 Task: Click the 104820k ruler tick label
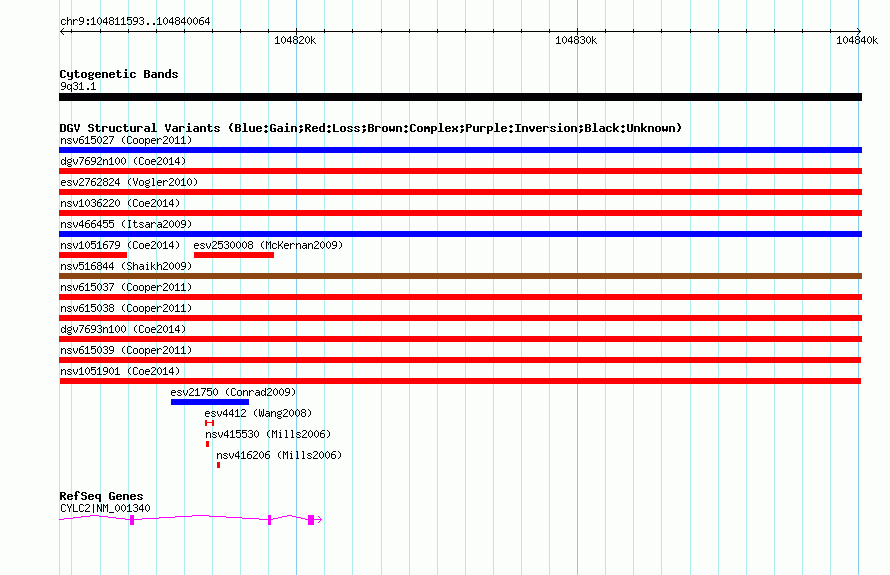point(295,40)
